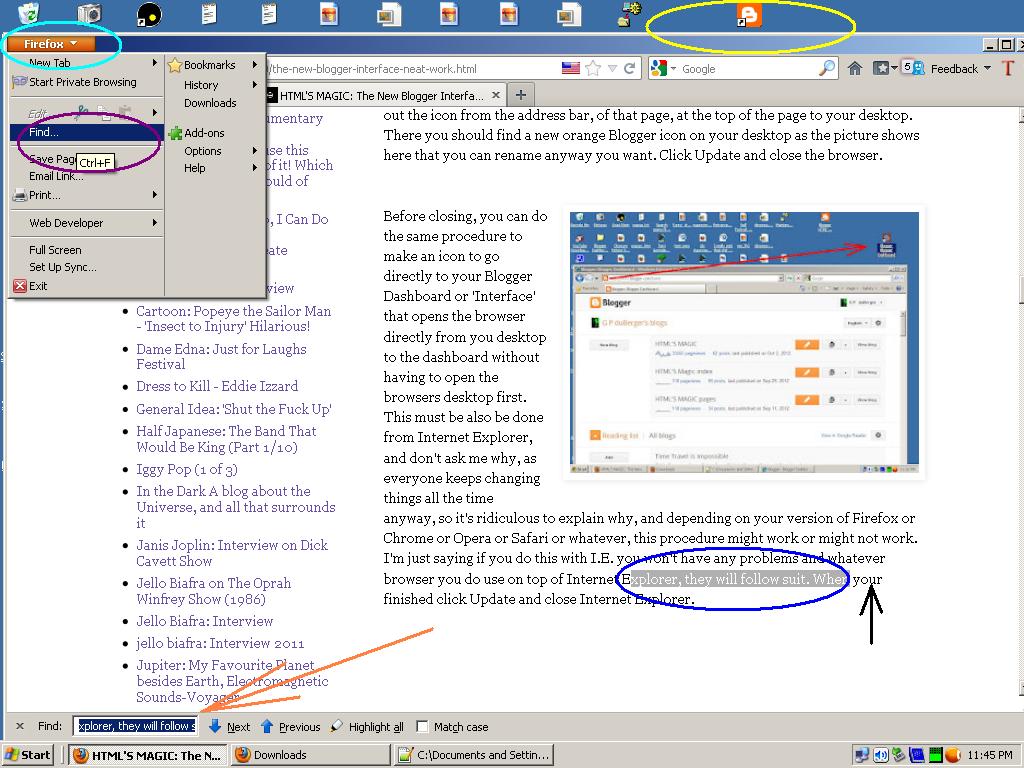Image resolution: width=1024 pixels, height=768 pixels.
Task: Click inside the Find text field
Action: [133, 726]
